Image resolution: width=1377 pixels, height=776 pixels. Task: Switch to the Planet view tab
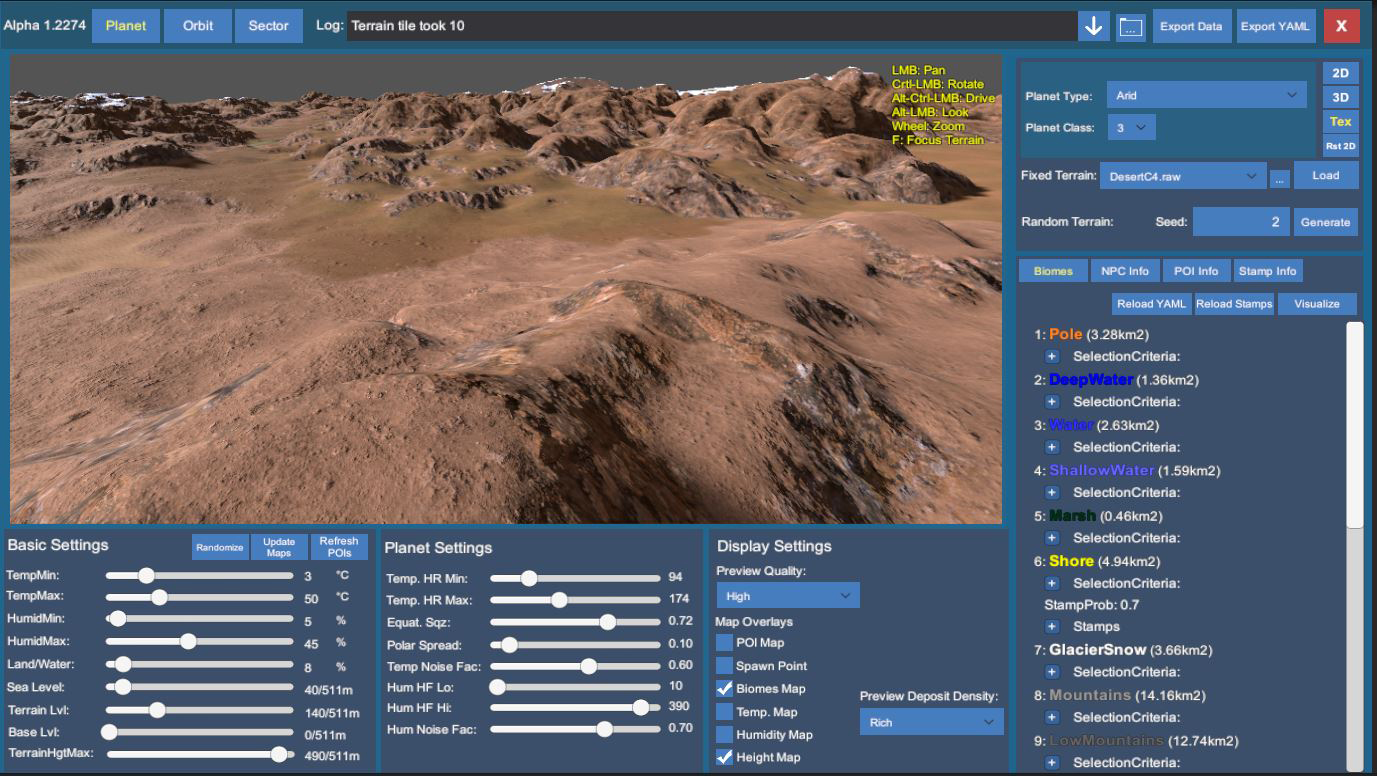click(x=126, y=26)
